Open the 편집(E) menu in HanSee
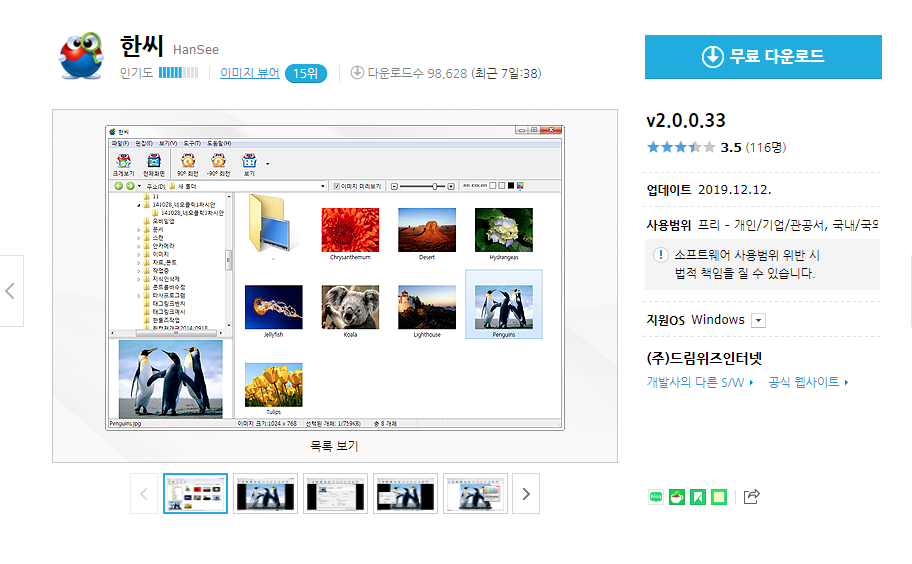This screenshot has width=912, height=564. tap(144, 144)
